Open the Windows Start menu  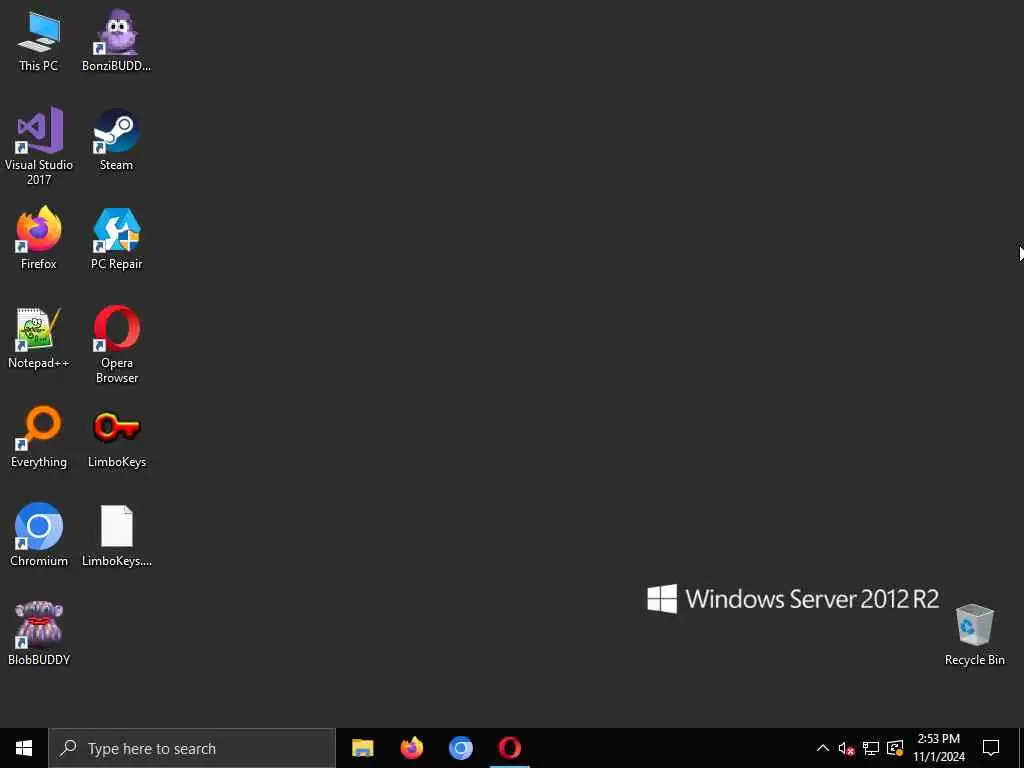(24, 748)
